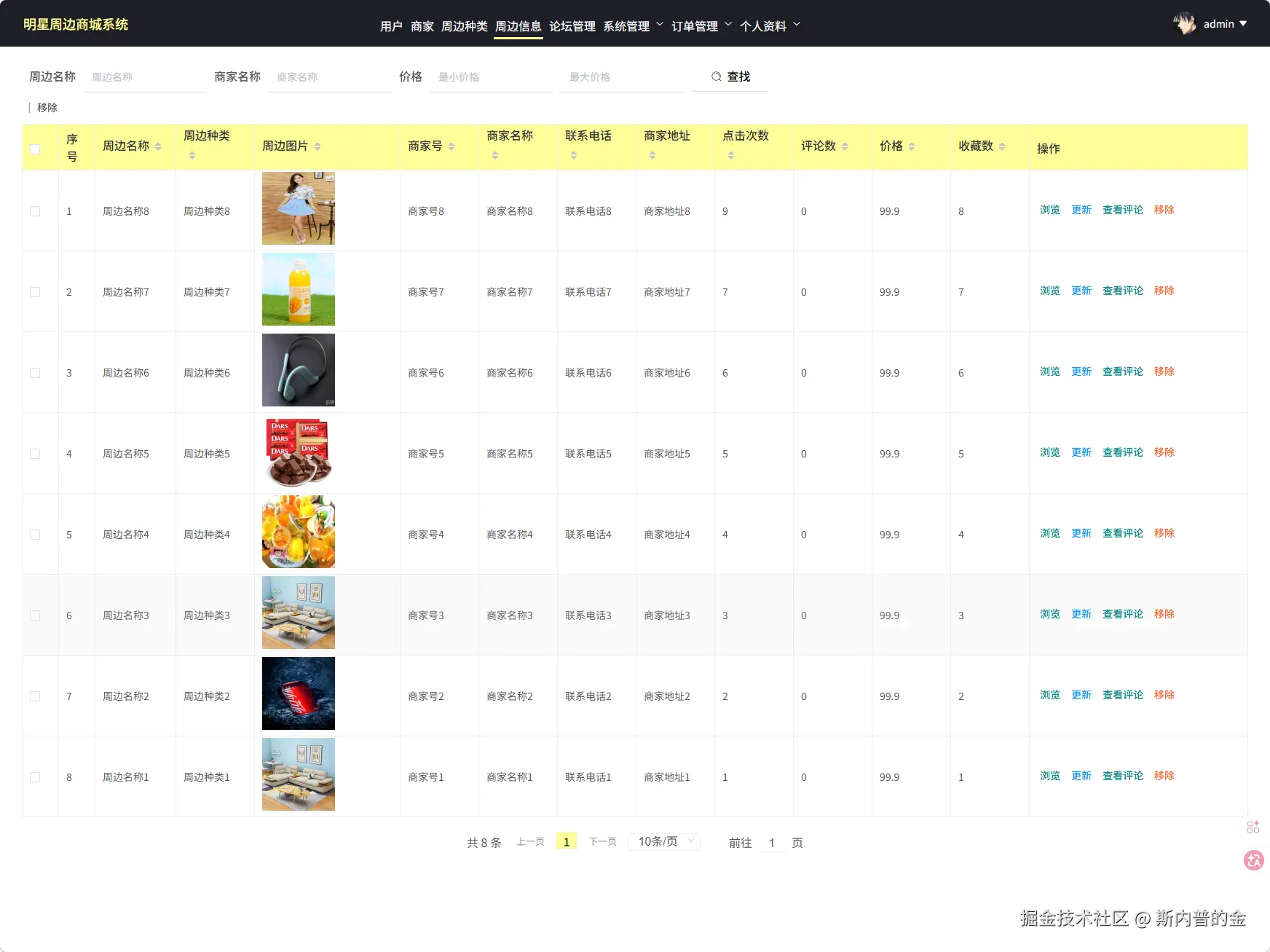Open the 周边种类 menu
Screen dimensions: 1270x952
[465, 26]
